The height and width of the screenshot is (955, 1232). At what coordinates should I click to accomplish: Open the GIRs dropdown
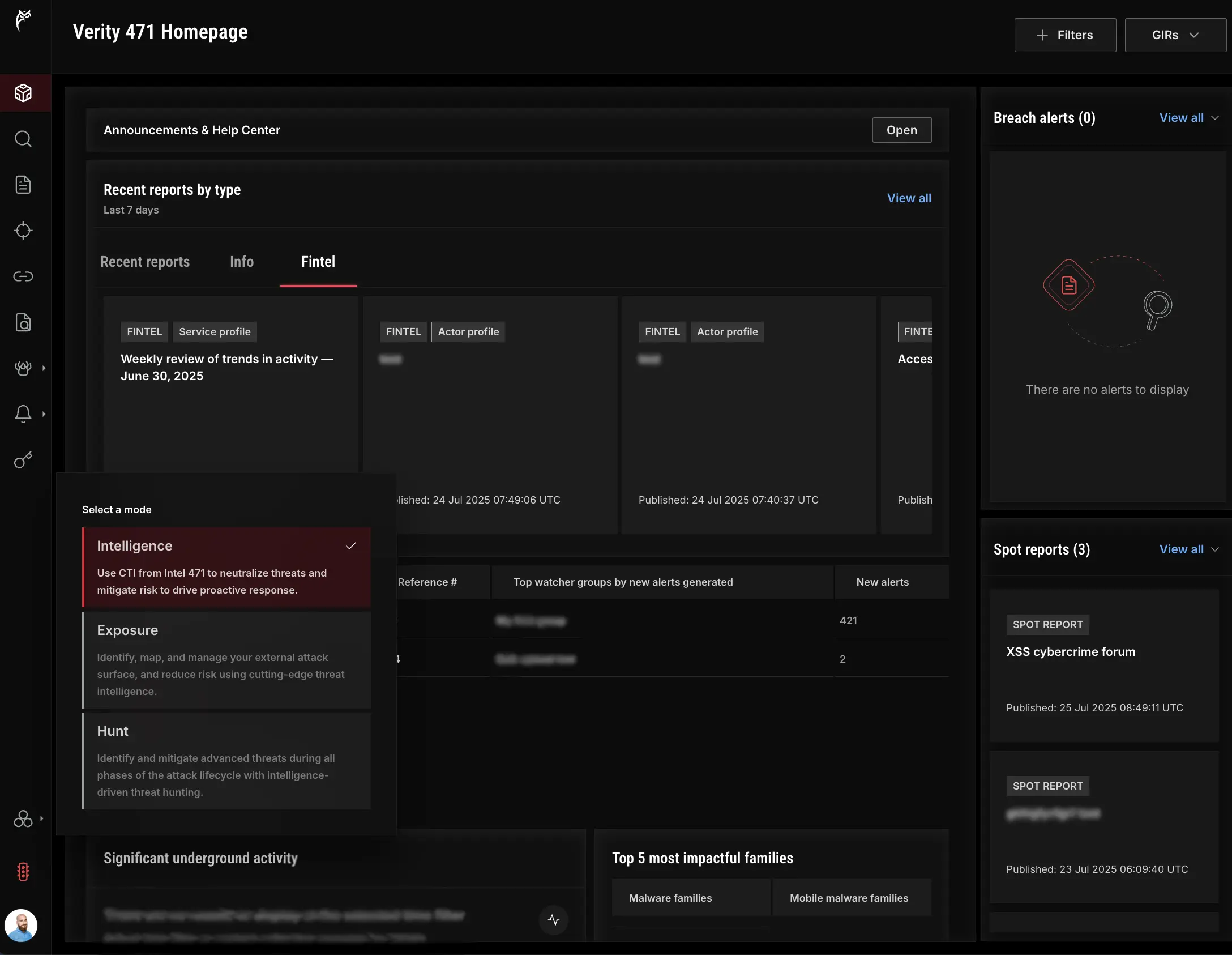(x=1175, y=35)
